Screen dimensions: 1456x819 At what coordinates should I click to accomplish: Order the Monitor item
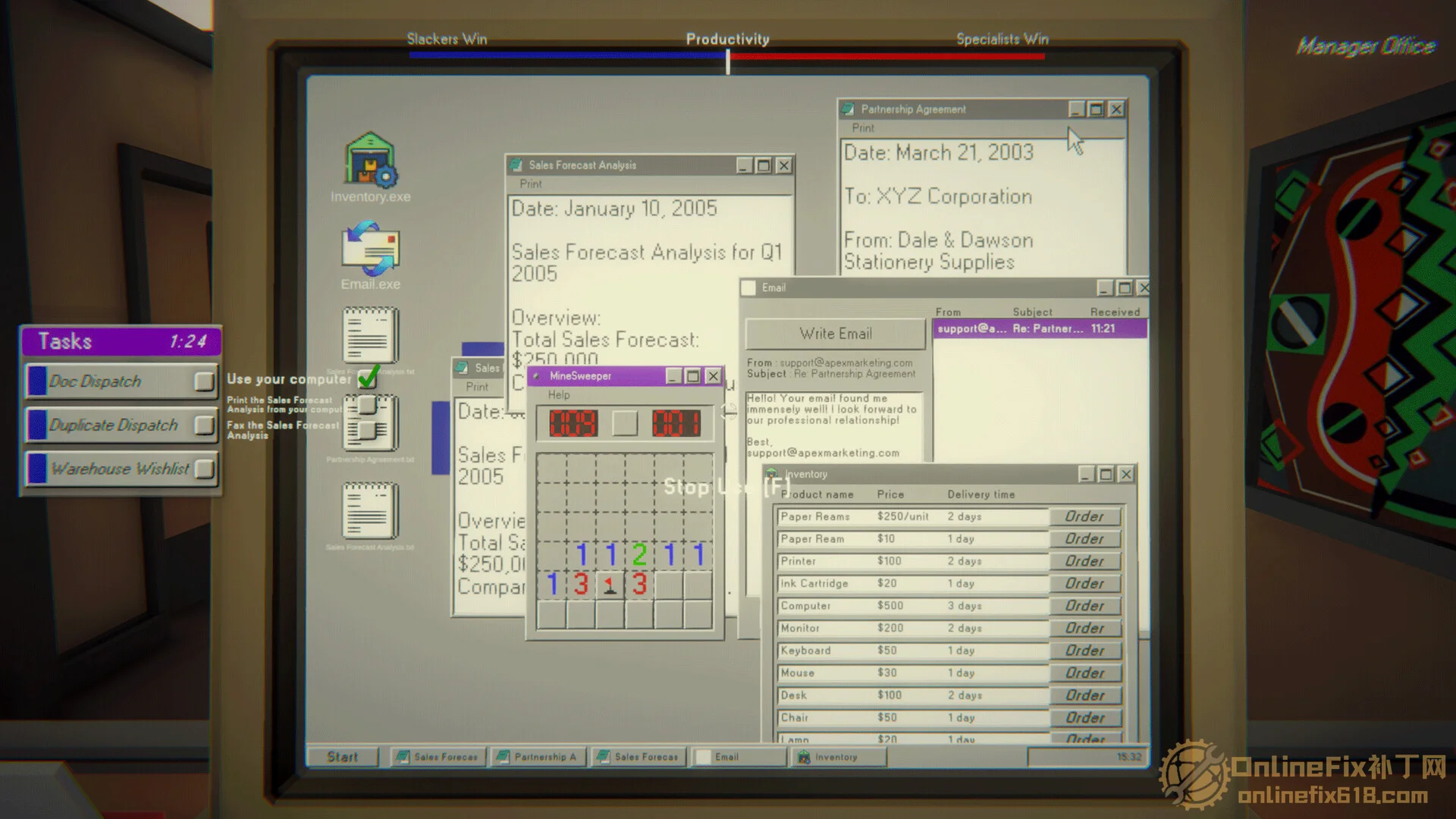(x=1085, y=628)
